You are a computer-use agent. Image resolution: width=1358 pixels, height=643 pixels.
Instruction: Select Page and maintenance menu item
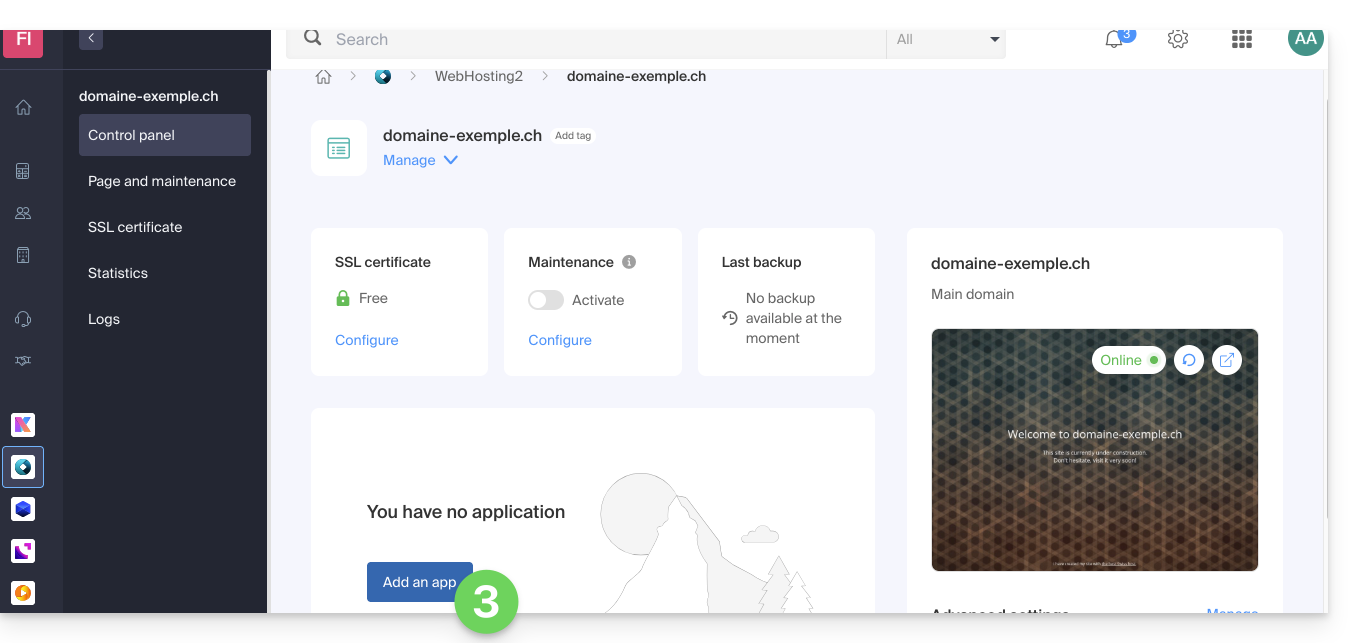point(162,181)
